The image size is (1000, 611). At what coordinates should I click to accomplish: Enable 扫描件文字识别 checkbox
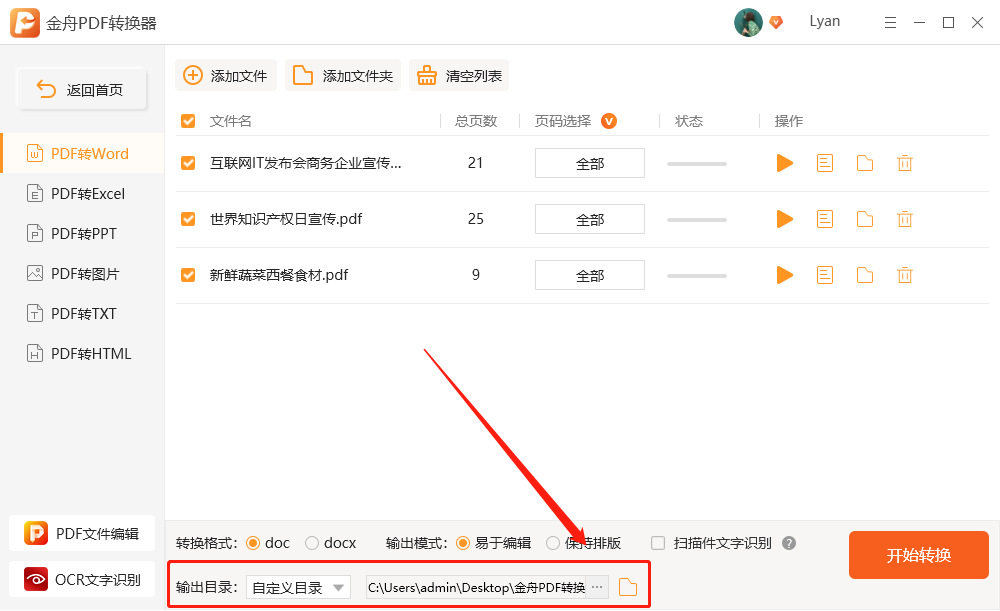pos(658,543)
